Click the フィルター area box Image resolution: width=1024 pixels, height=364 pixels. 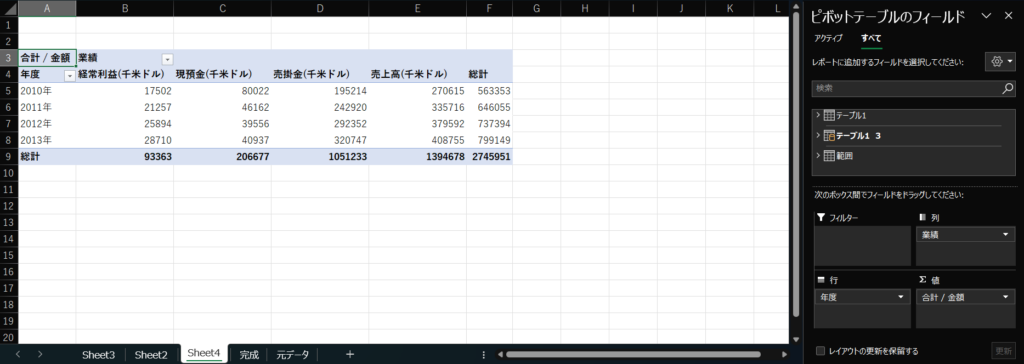[x=862, y=246]
